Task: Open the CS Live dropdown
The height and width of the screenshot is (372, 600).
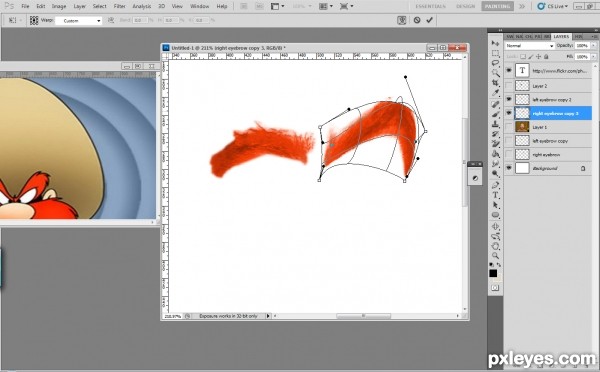Action: click(x=553, y=6)
